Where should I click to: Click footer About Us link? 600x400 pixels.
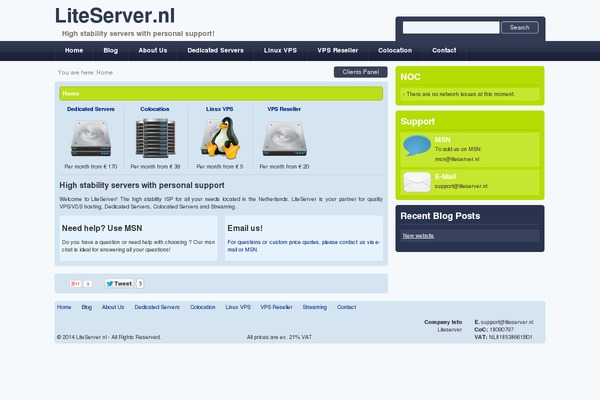pyautogui.click(x=113, y=307)
